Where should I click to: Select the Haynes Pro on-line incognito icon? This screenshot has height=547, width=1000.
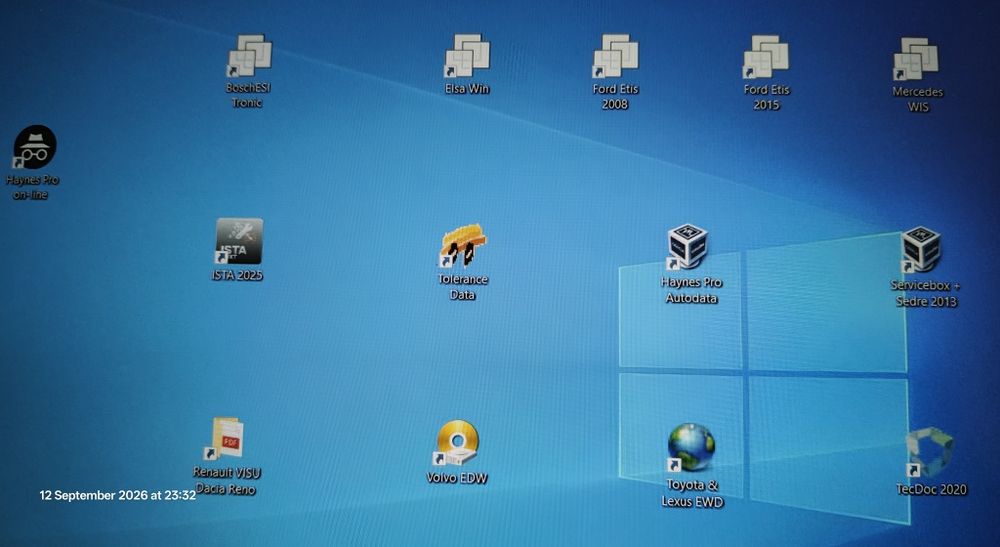pos(34,147)
